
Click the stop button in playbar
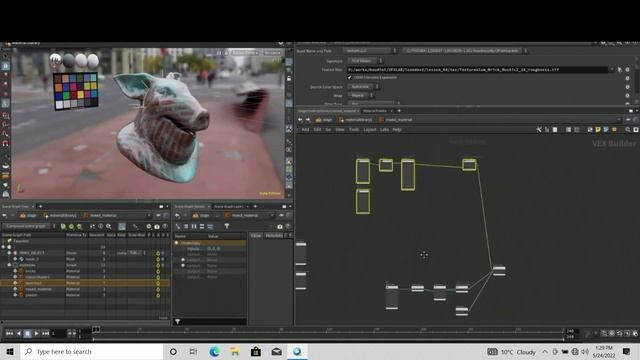(x=27, y=333)
